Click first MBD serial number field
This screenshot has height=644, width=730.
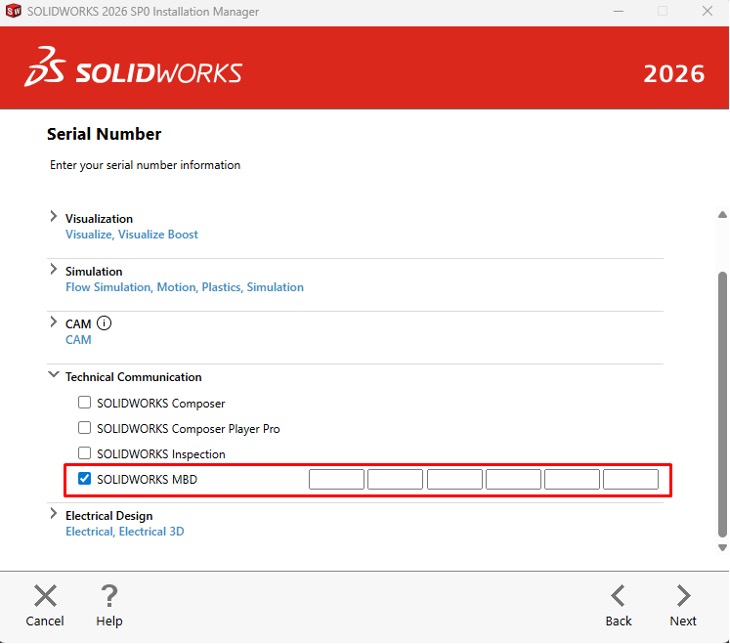click(x=337, y=480)
